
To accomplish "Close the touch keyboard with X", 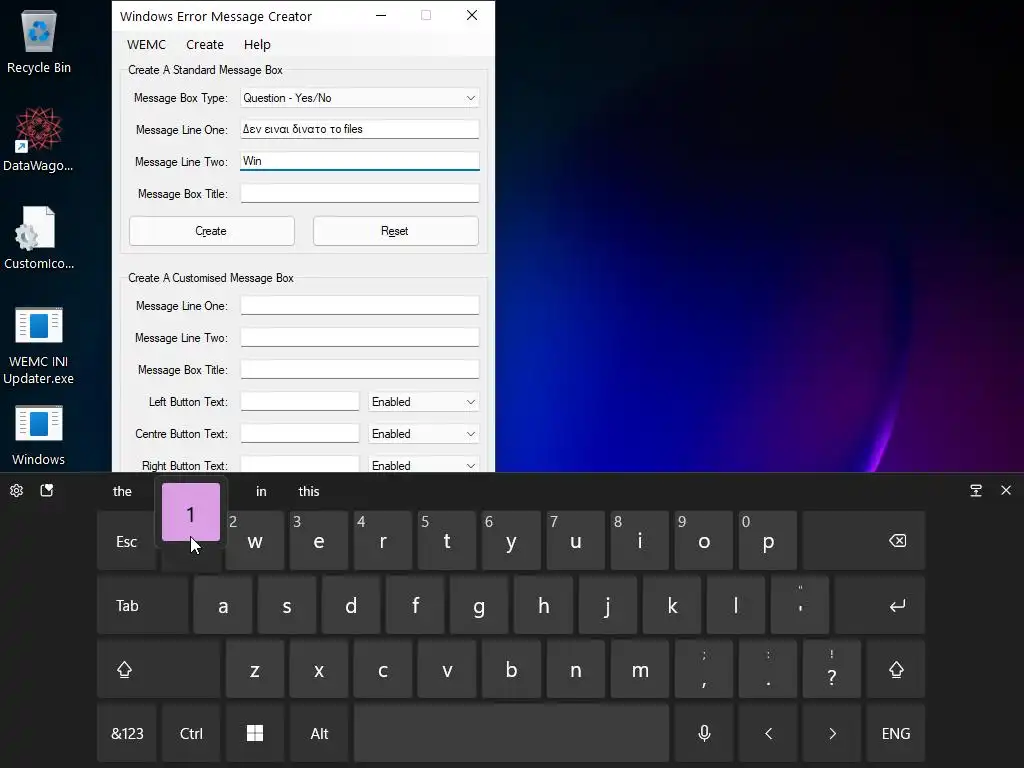I will pos(1006,490).
